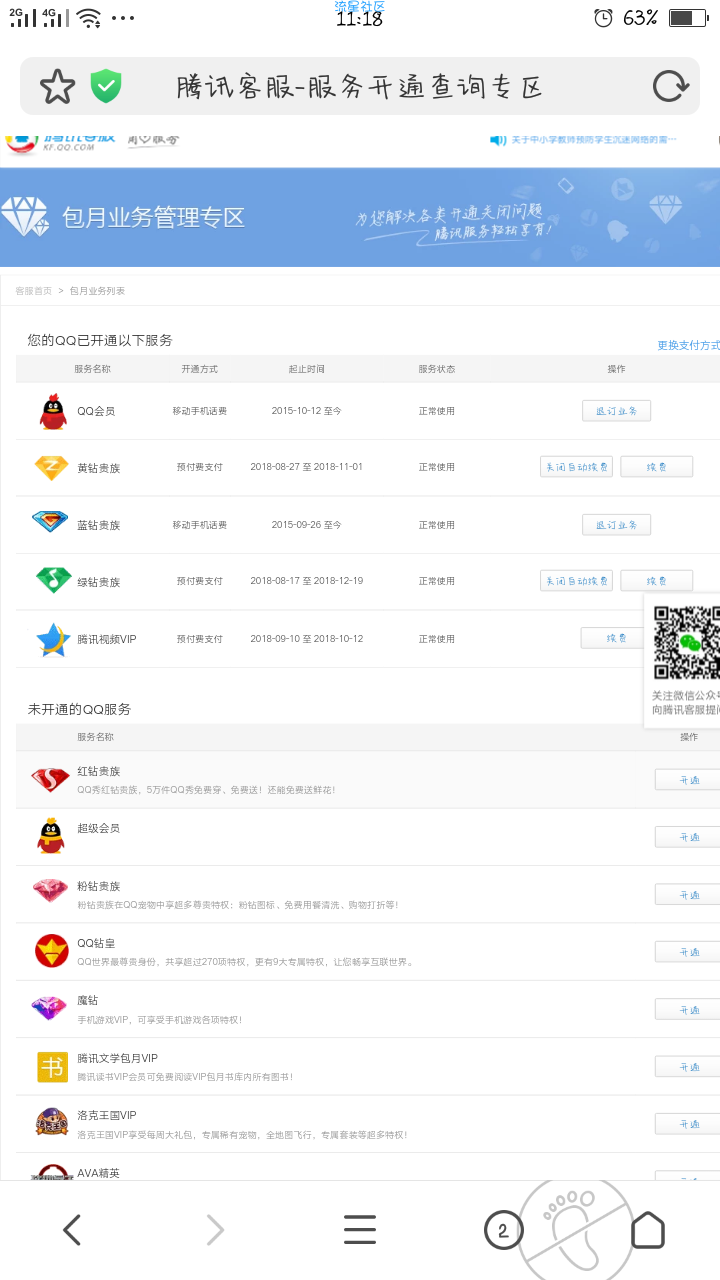Click the 粉钻贵族 pink diamond icon

point(50,891)
